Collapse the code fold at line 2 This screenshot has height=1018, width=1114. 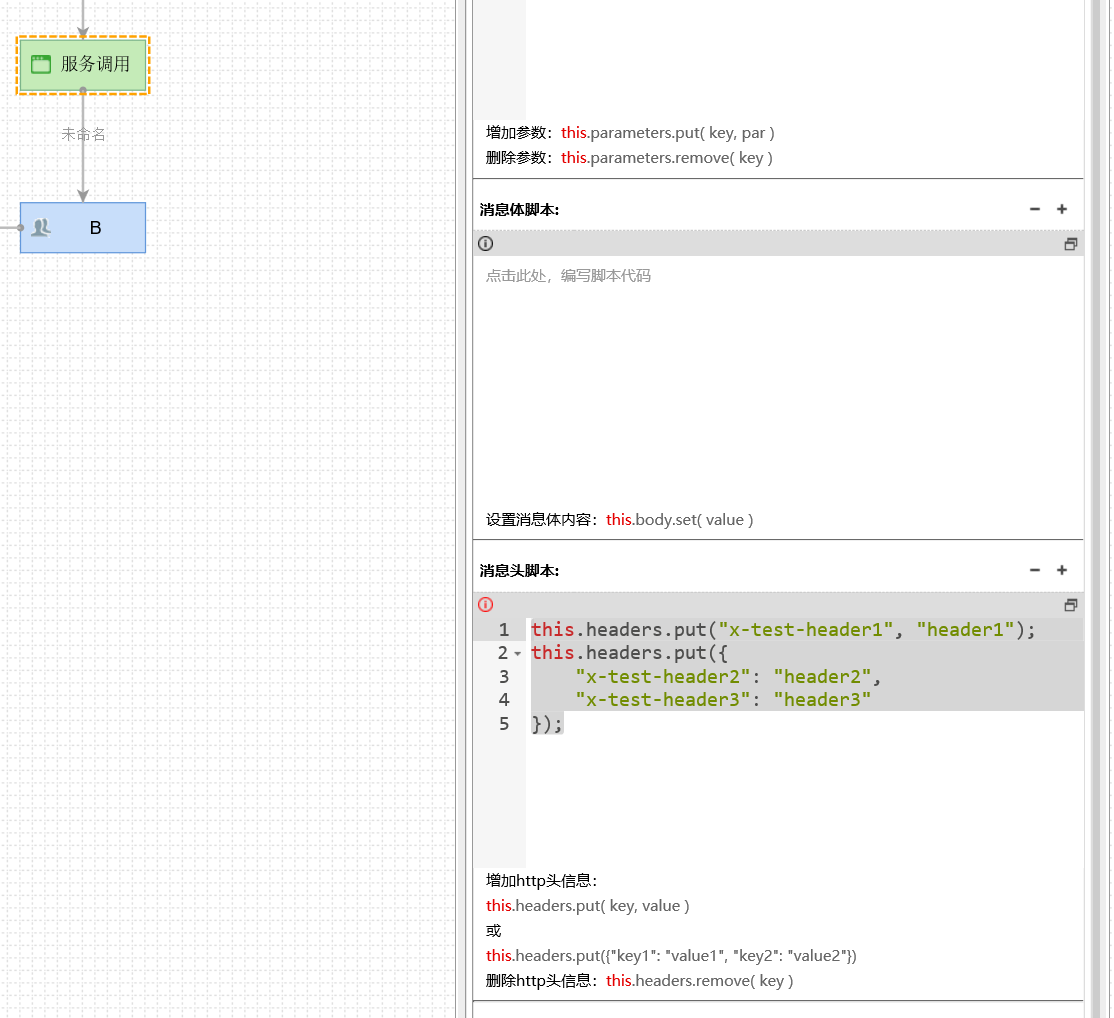[x=518, y=654]
